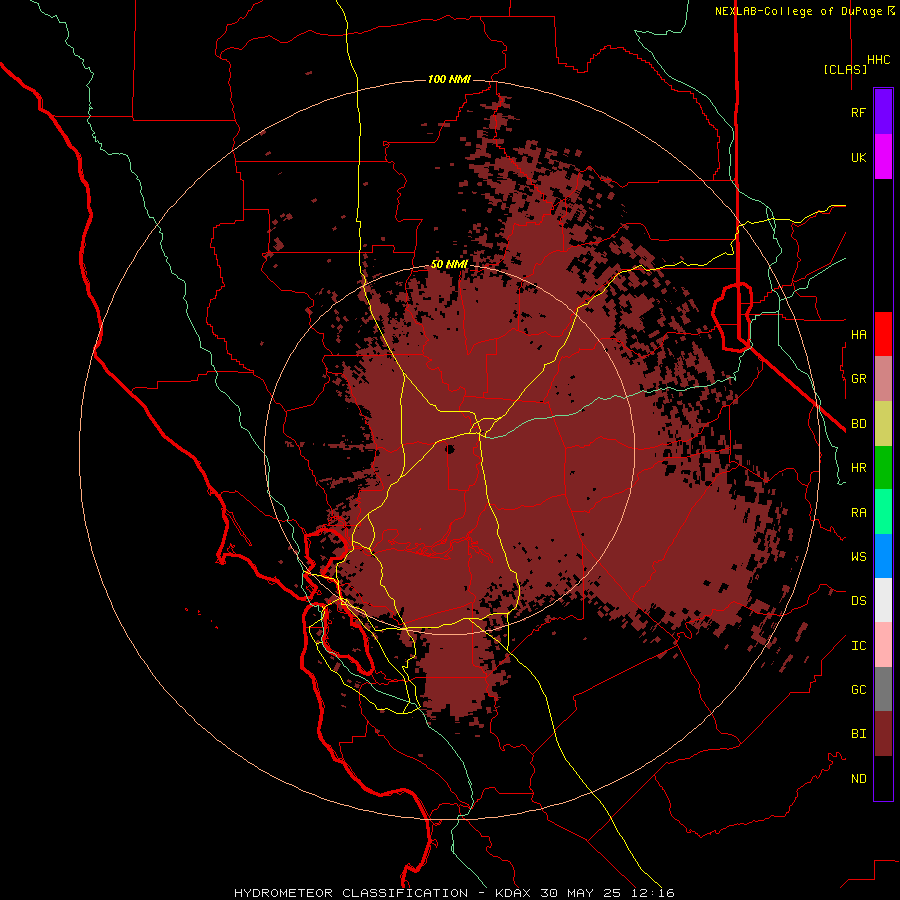Click the Hydrometeor Classification KDAX title
Screen dimensions: 900x900
point(454,893)
